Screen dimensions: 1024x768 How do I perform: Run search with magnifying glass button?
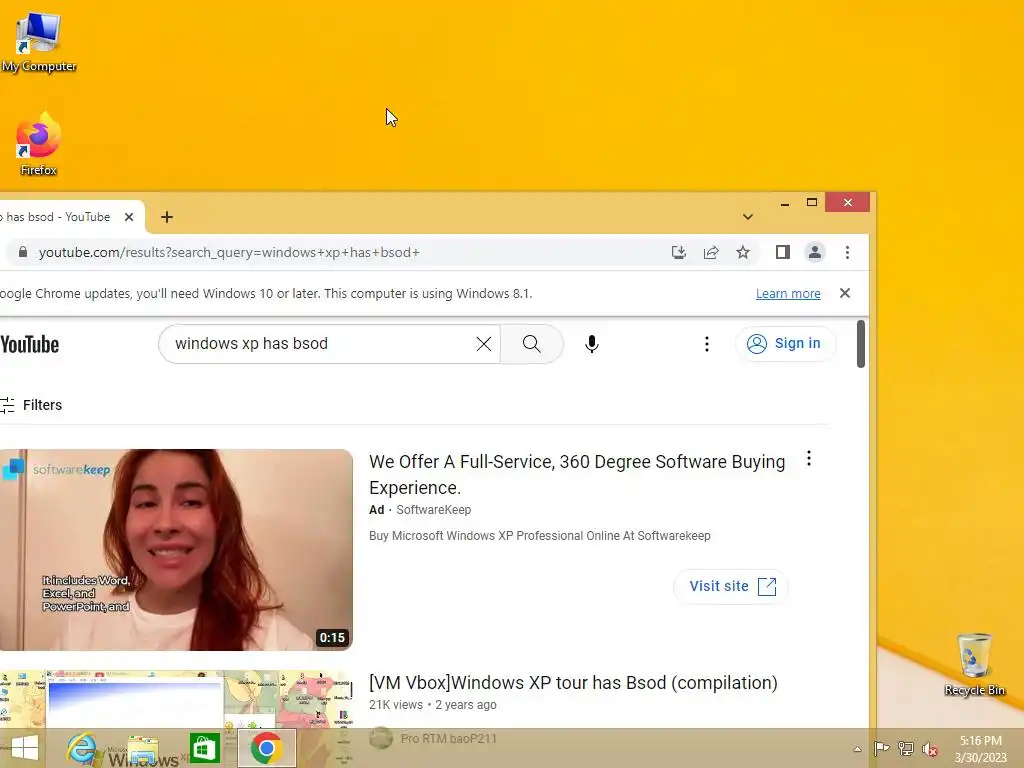tap(532, 344)
